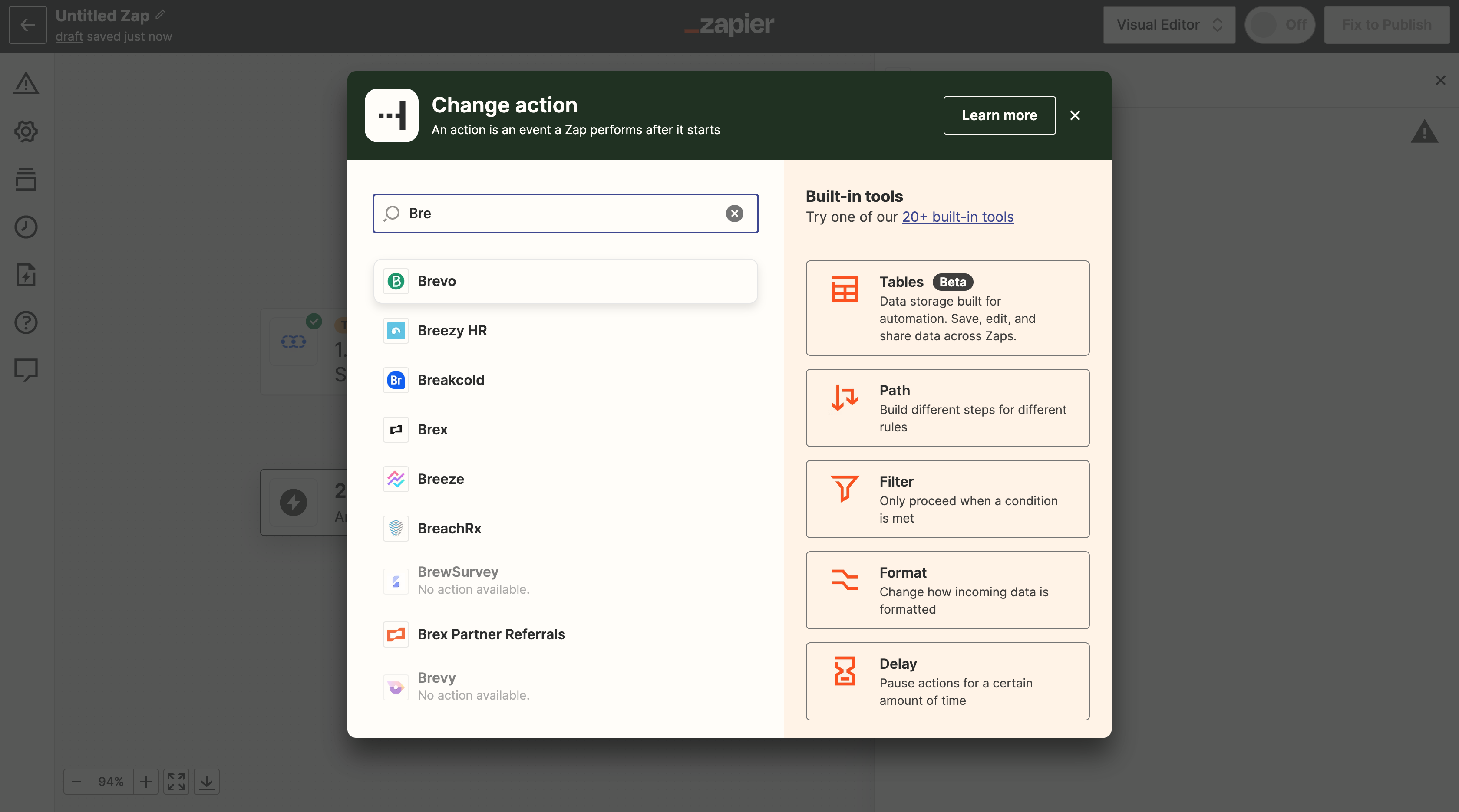Screen dimensions: 1459x812
Task: Click the warning triangle in right panel
Action: coord(1424,131)
